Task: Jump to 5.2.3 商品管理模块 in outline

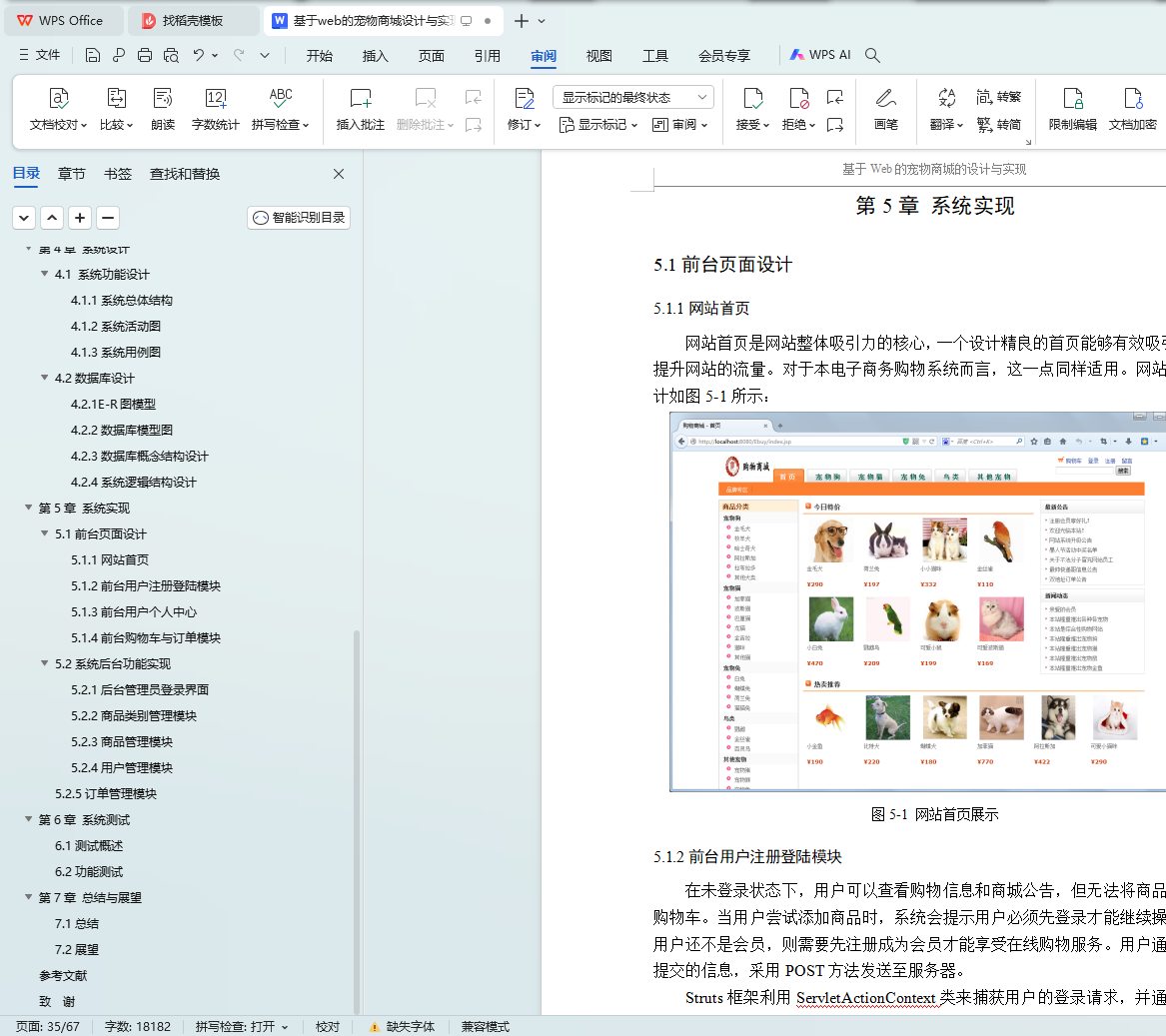Action: coord(121,742)
